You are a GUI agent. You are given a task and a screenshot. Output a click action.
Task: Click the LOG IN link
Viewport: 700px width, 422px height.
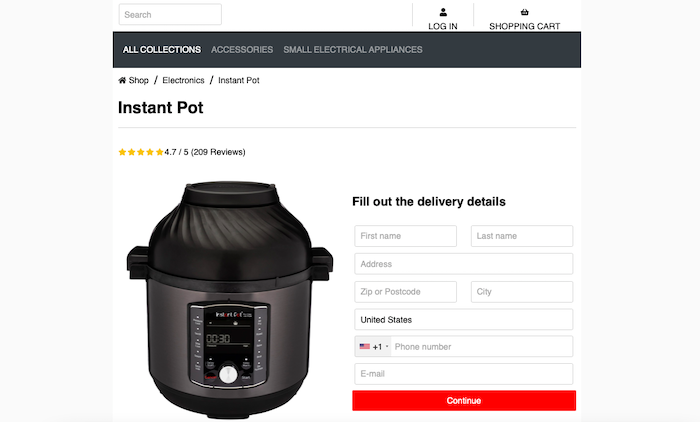[x=443, y=26]
